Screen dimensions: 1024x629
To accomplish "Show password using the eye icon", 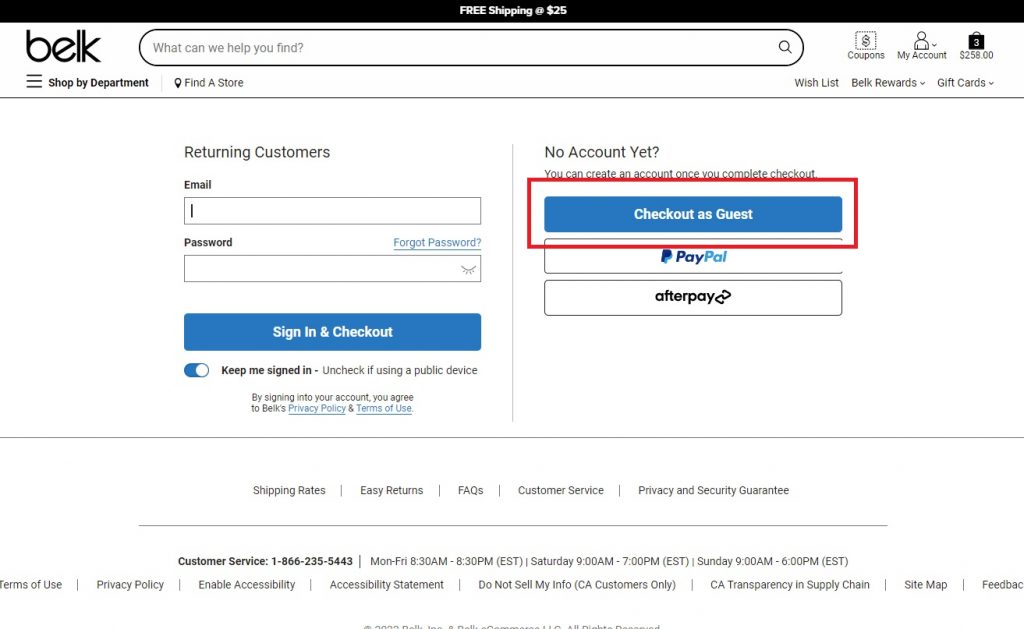I will coord(467,269).
